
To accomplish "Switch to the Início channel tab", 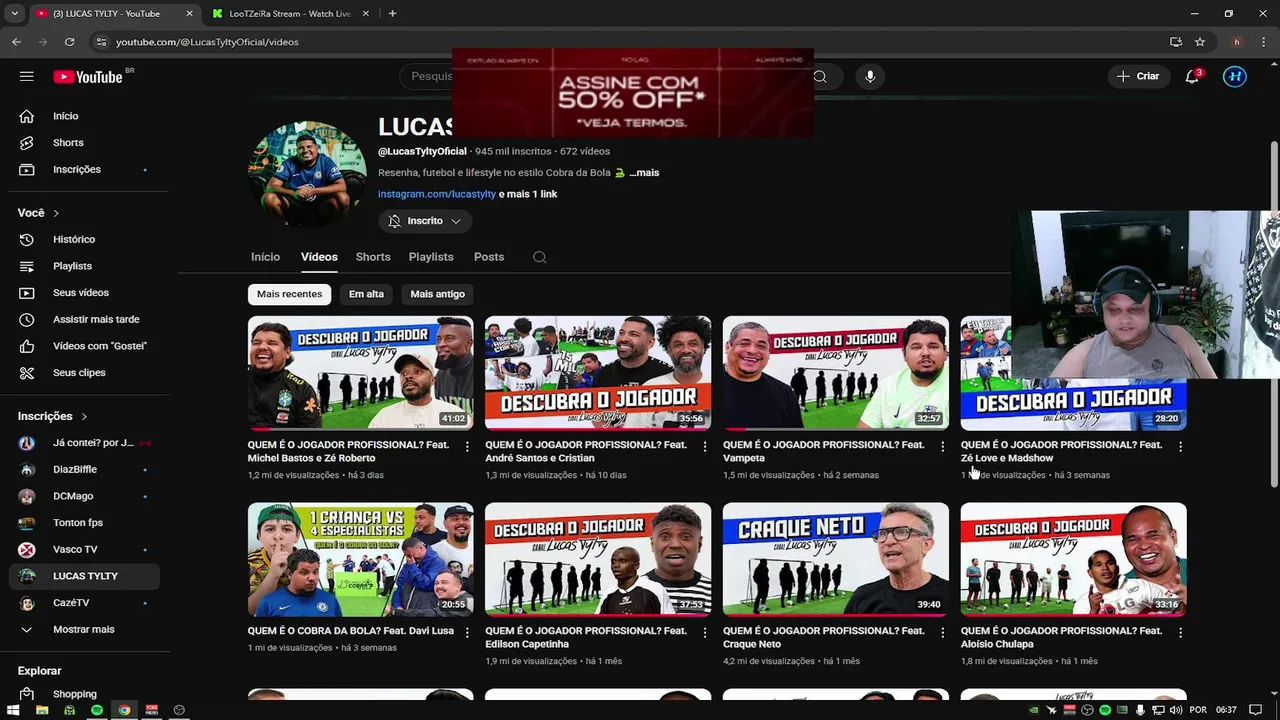I will click(x=265, y=257).
